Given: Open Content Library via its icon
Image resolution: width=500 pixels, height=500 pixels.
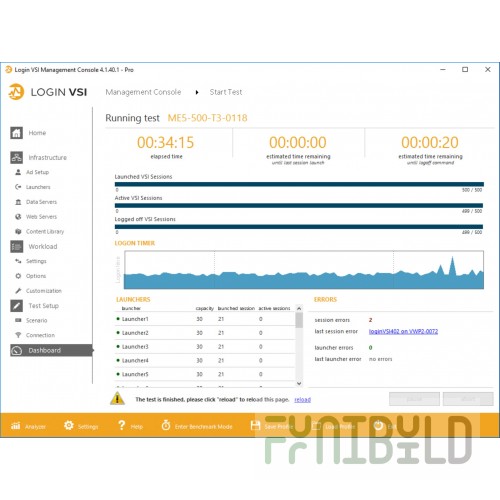Looking at the screenshot, I should coord(18,231).
